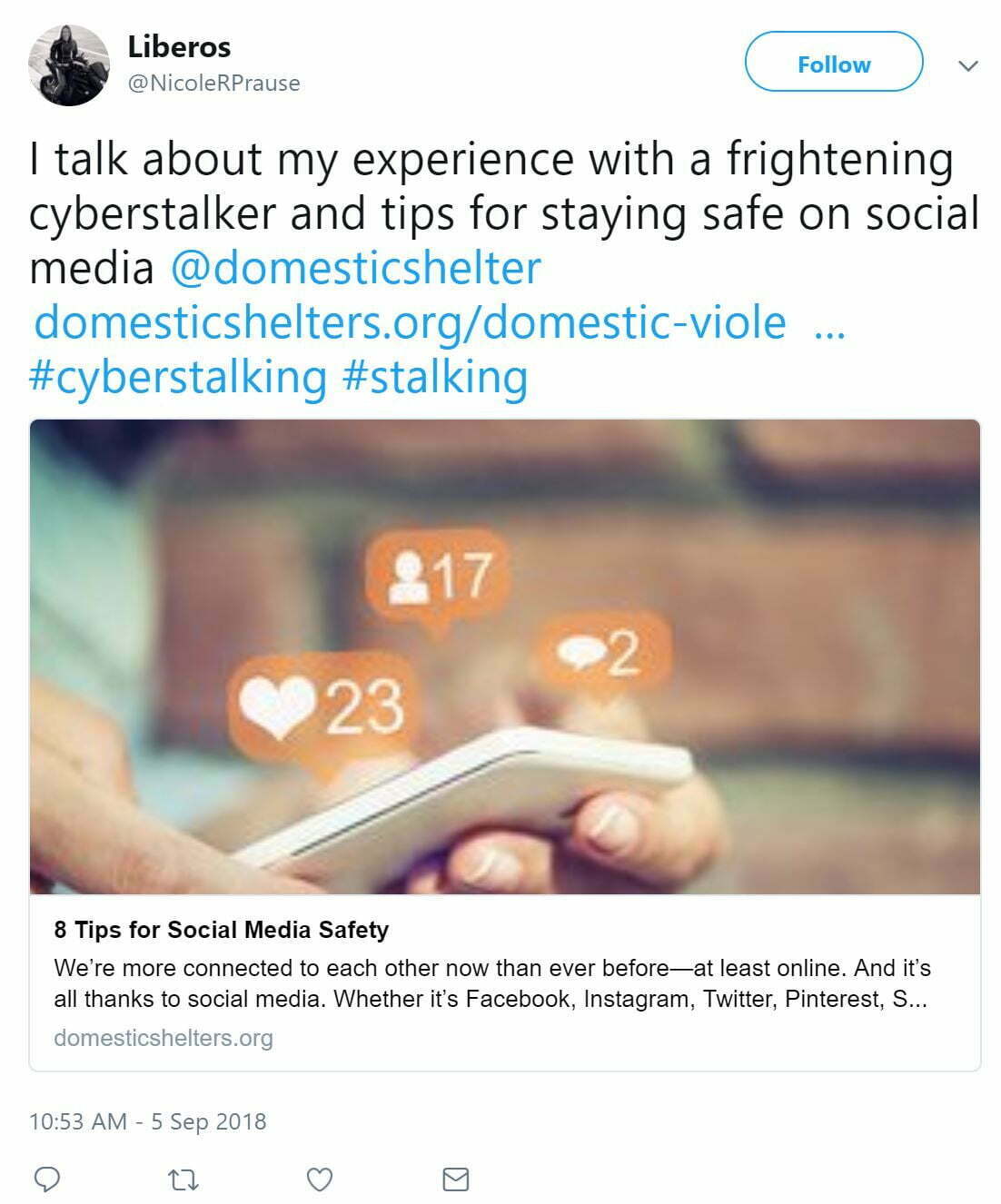Open the 10:53 AM - 5 Sep 2018 timestamp
The image size is (1001, 1204).
(148, 1121)
